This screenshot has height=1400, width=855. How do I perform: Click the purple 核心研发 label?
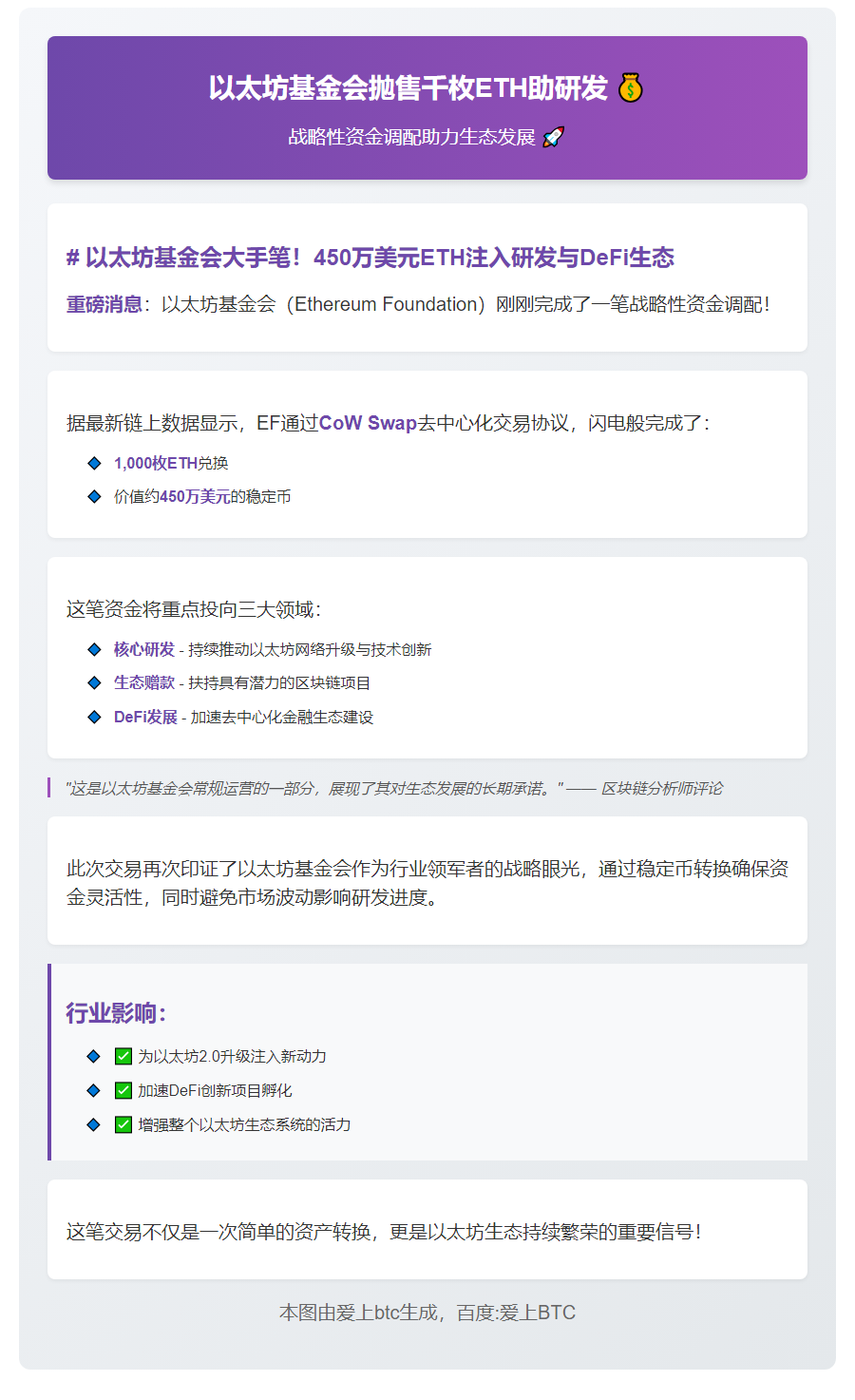point(144,649)
